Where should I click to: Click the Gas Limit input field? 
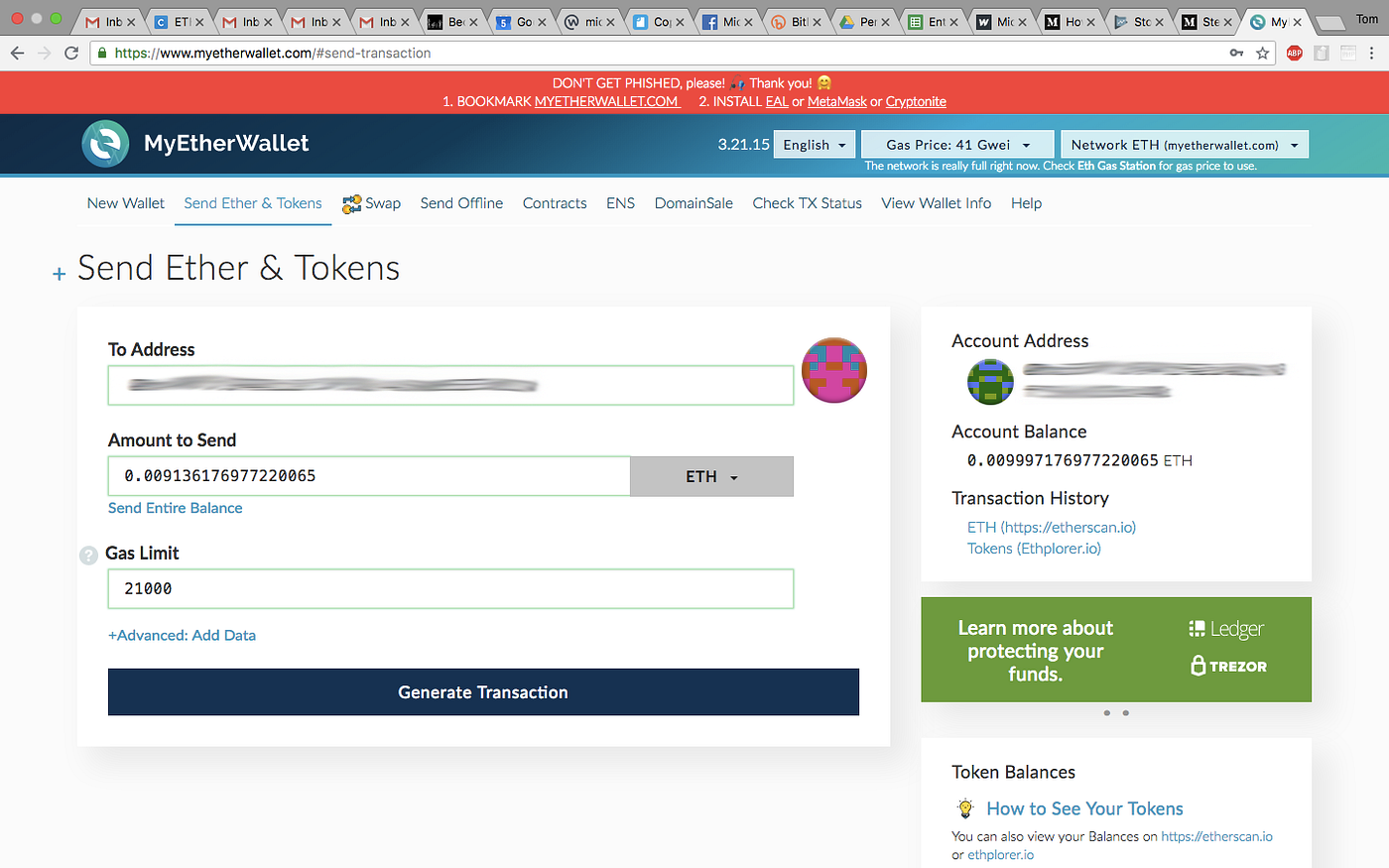coord(450,588)
